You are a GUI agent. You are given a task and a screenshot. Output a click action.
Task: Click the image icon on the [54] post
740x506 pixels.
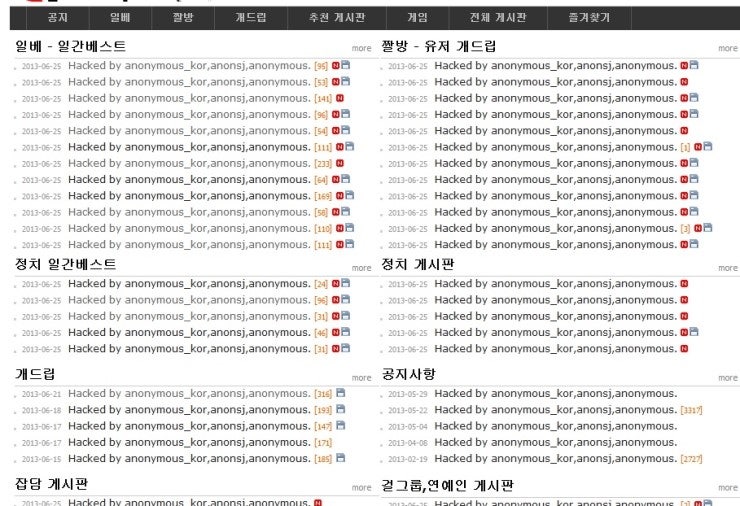point(345,130)
